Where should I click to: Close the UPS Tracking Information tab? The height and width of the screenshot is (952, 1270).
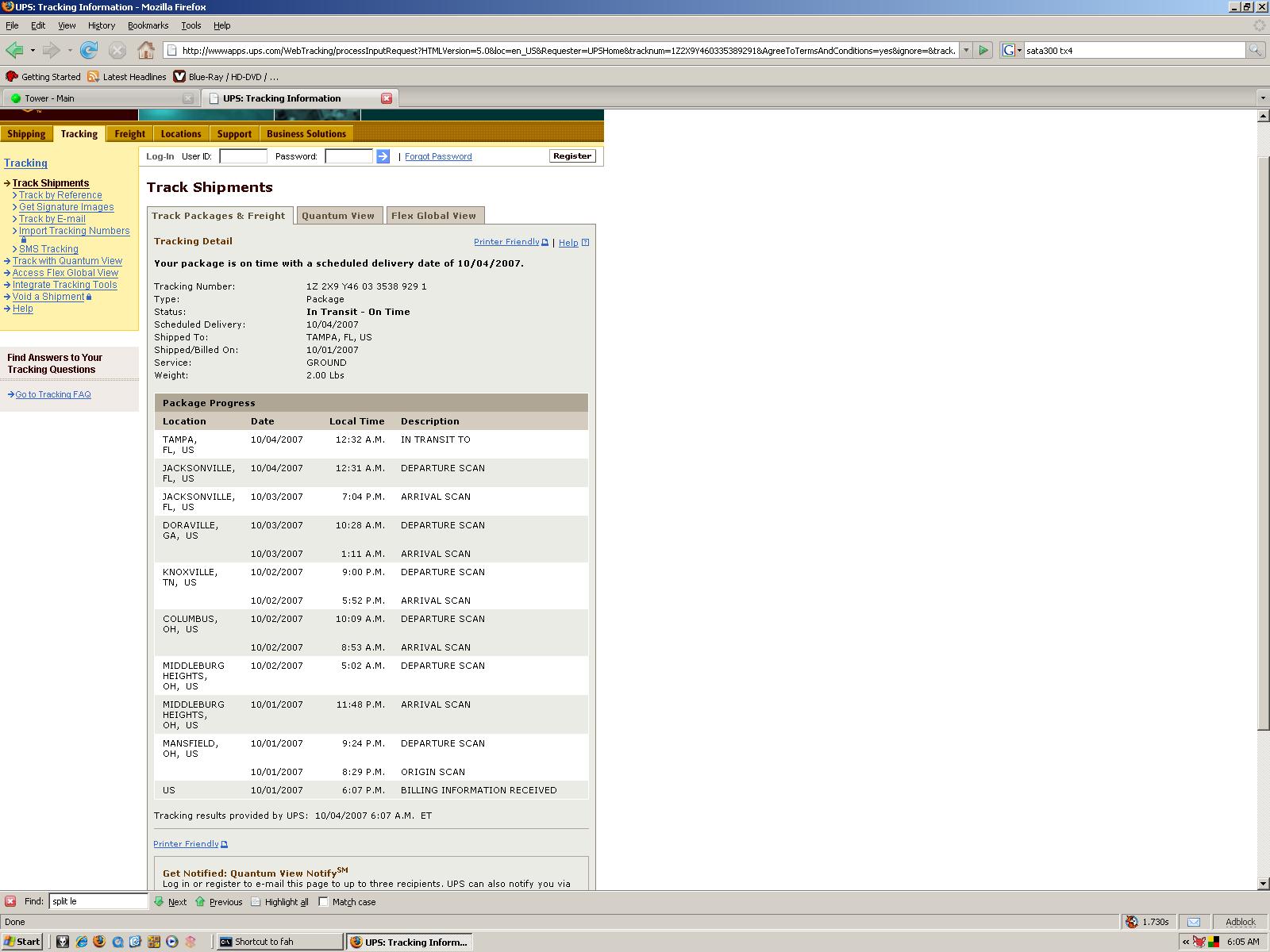(387, 98)
